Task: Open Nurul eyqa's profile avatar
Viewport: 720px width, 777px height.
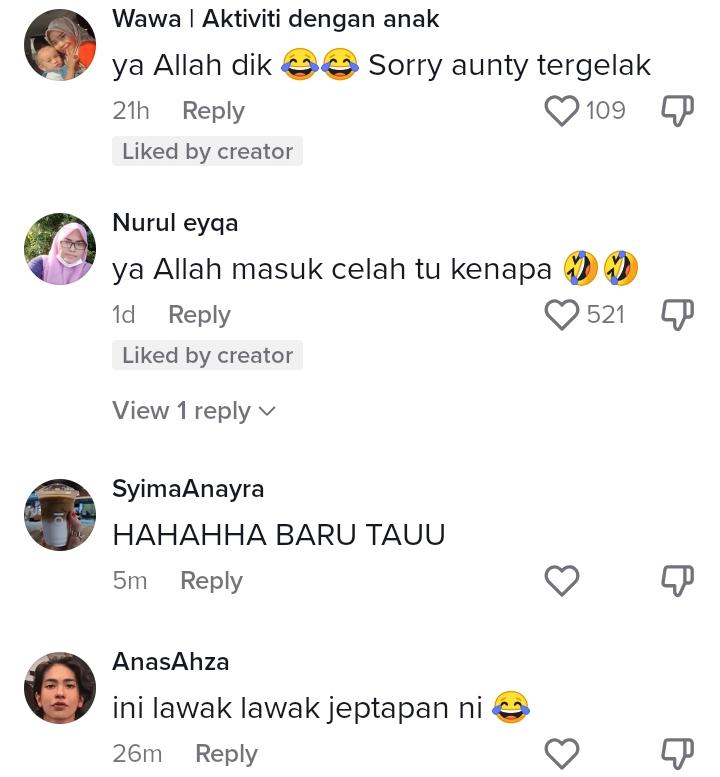Action: [x=60, y=249]
